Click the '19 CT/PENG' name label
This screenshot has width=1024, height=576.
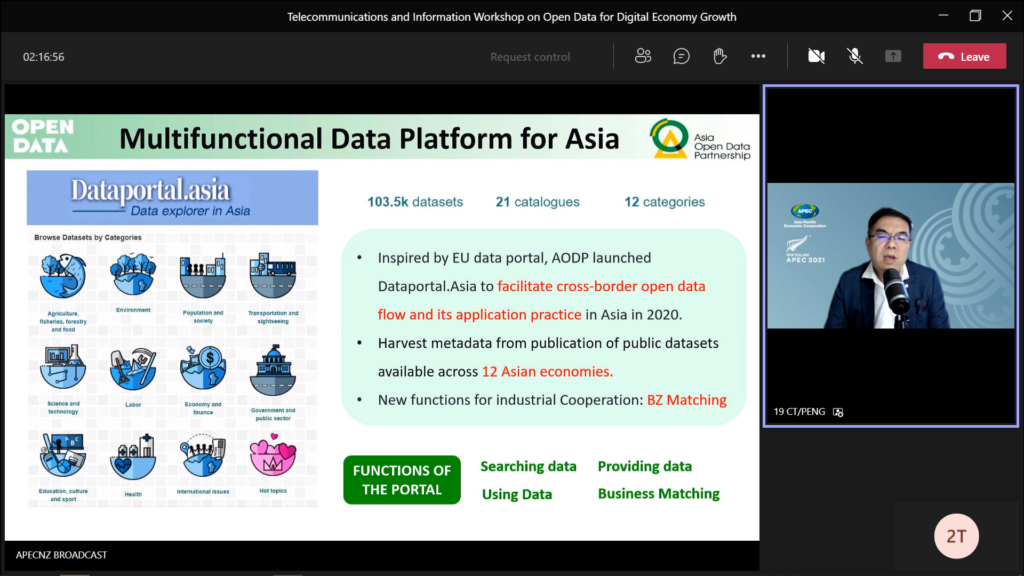799,412
